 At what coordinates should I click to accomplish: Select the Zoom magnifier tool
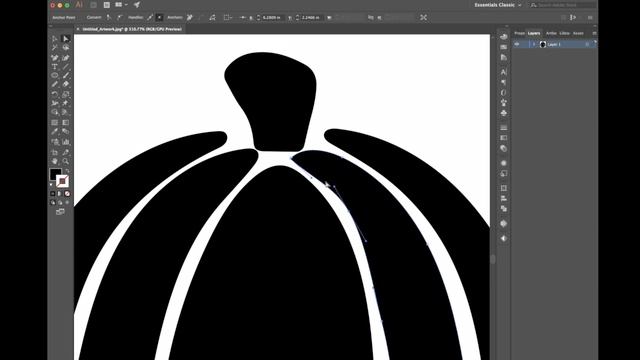(x=66, y=161)
